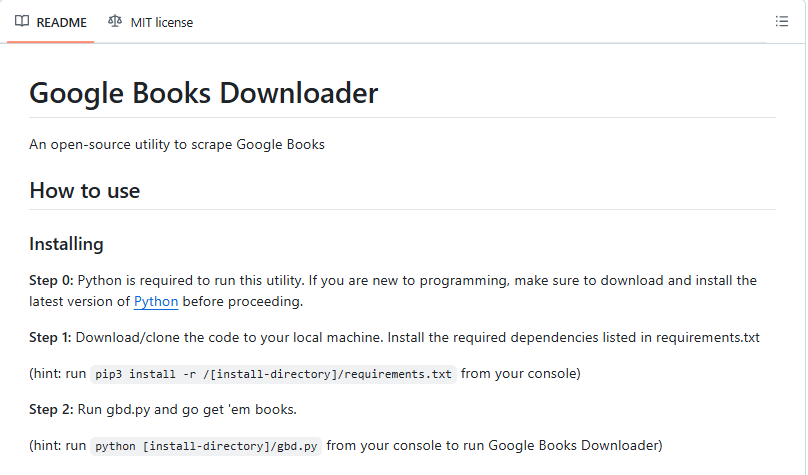Image resolution: width=808 pixels, height=475 pixels.
Task: Open the outline list icon
Action: (x=782, y=21)
